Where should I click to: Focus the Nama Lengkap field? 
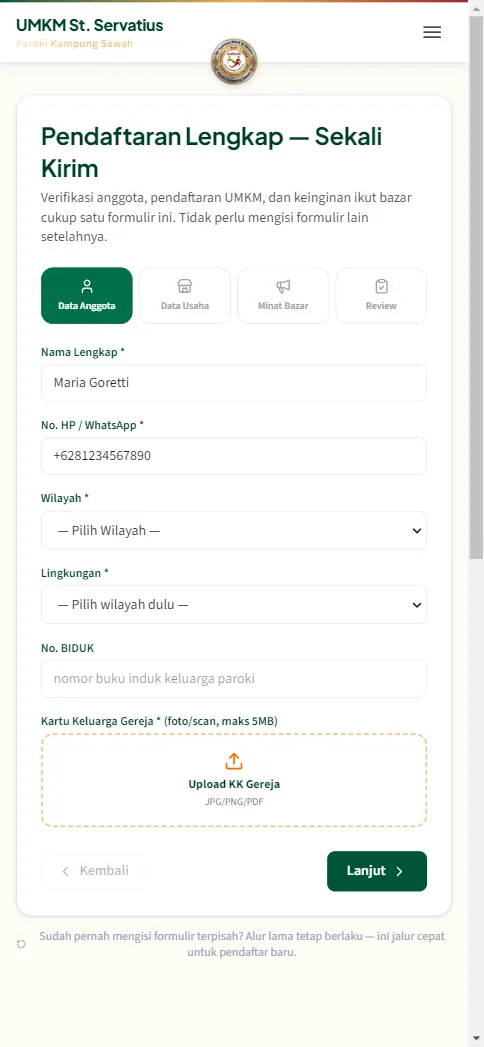click(234, 383)
